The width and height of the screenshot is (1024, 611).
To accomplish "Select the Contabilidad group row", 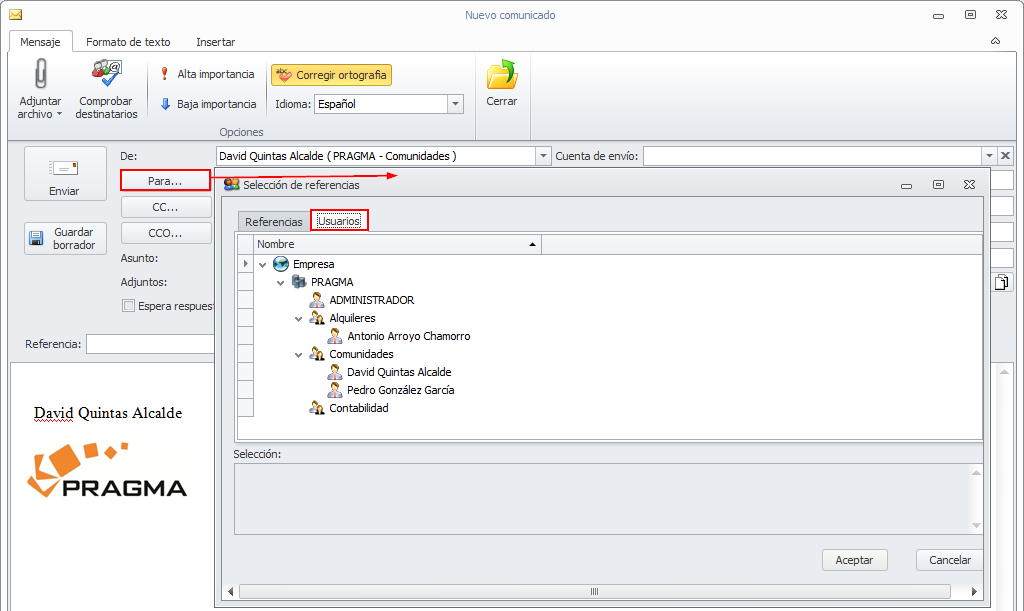I will (359, 408).
